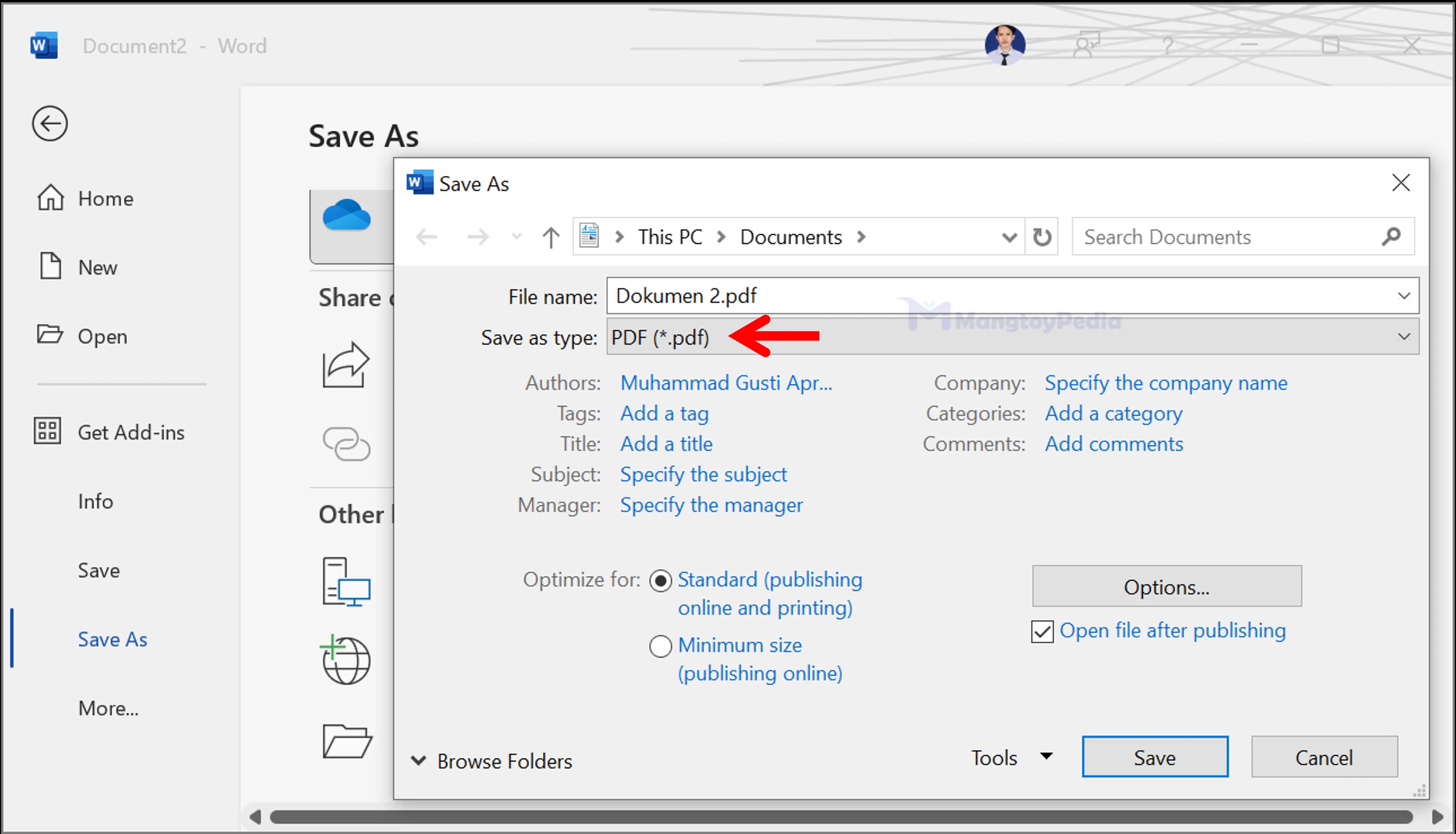Refresh the Documents folder
The width and height of the screenshot is (1456, 834).
[x=1042, y=237]
